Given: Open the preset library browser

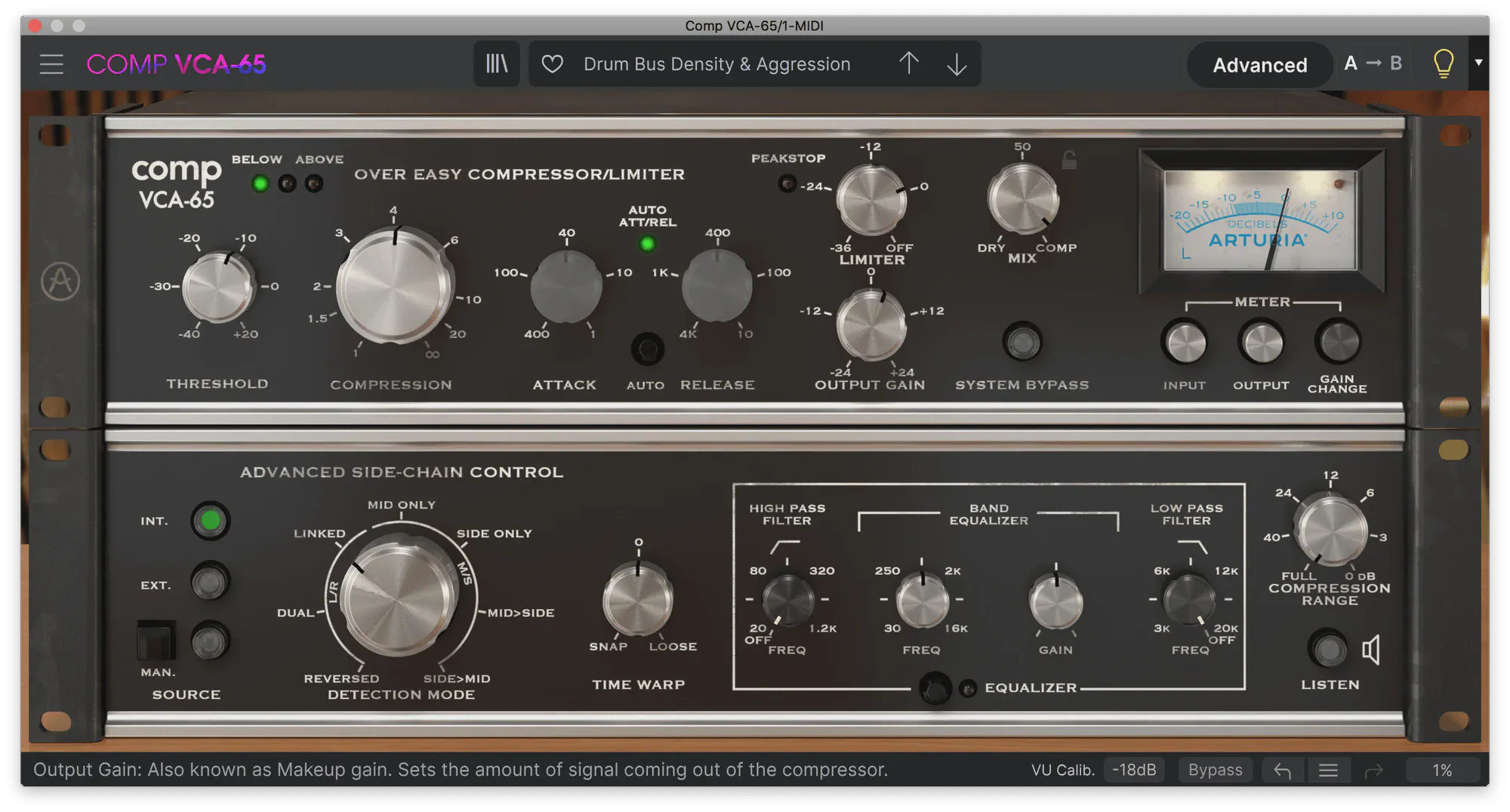Looking at the screenshot, I should tap(496, 64).
